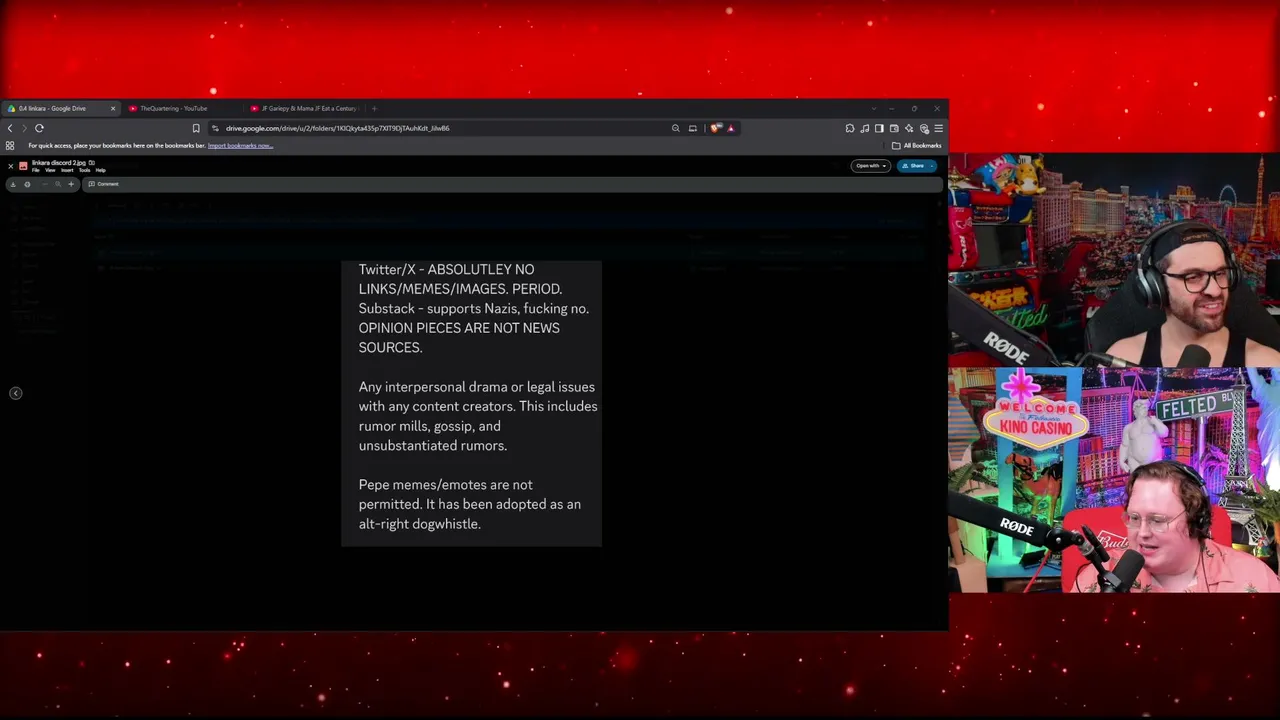Open the Insert menu
The height and width of the screenshot is (720, 1280).
click(67, 171)
